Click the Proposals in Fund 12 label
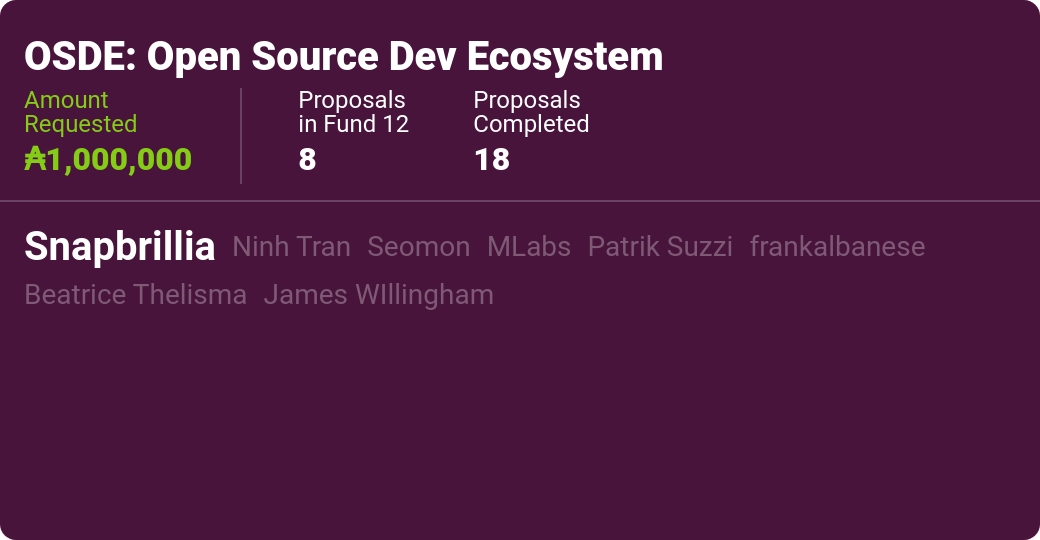Image resolution: width=1040 pixels, height=540 pixels. (x=354, y=111)
